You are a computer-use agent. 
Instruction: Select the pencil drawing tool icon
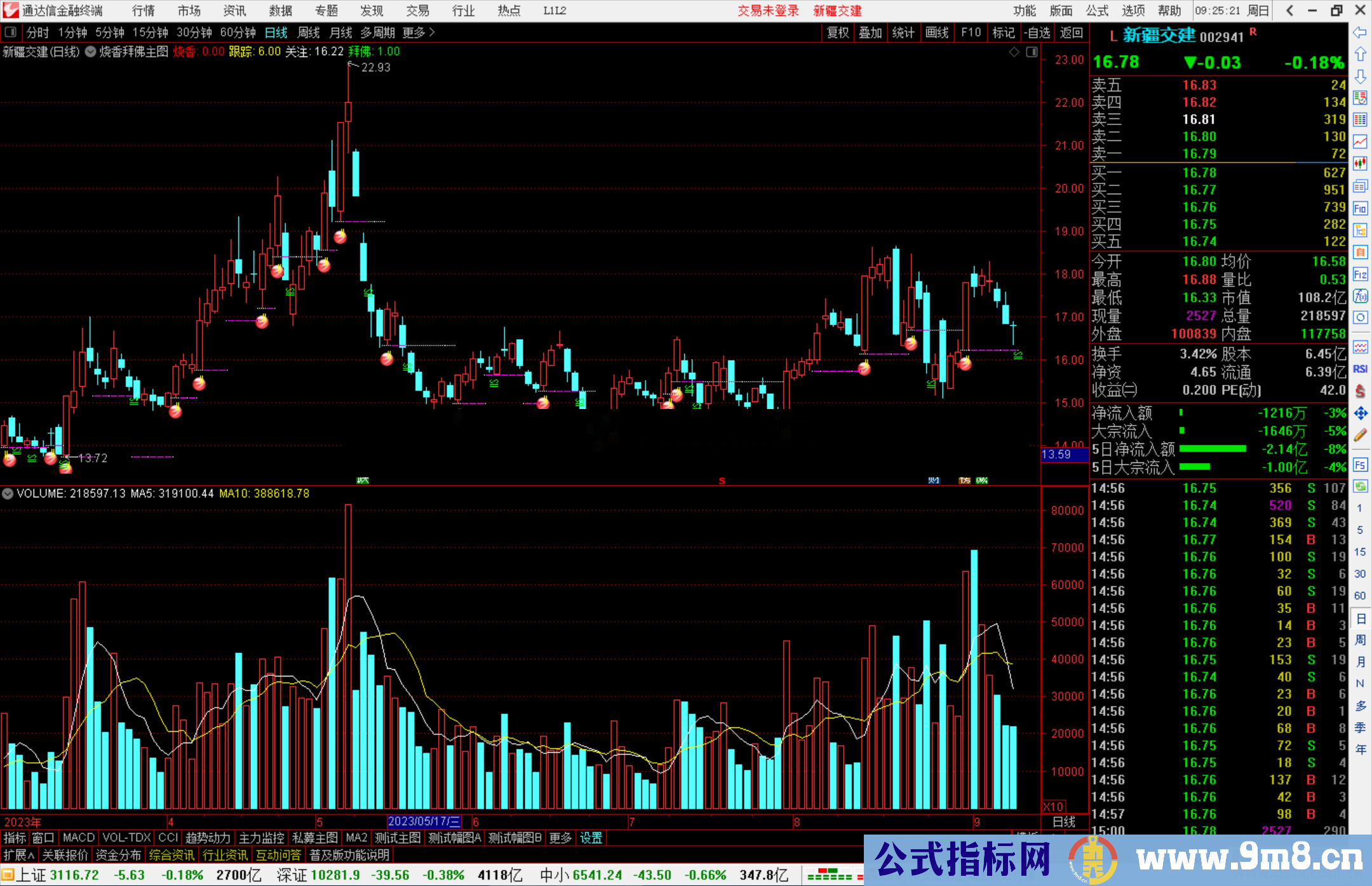(x=1360, y=436)
